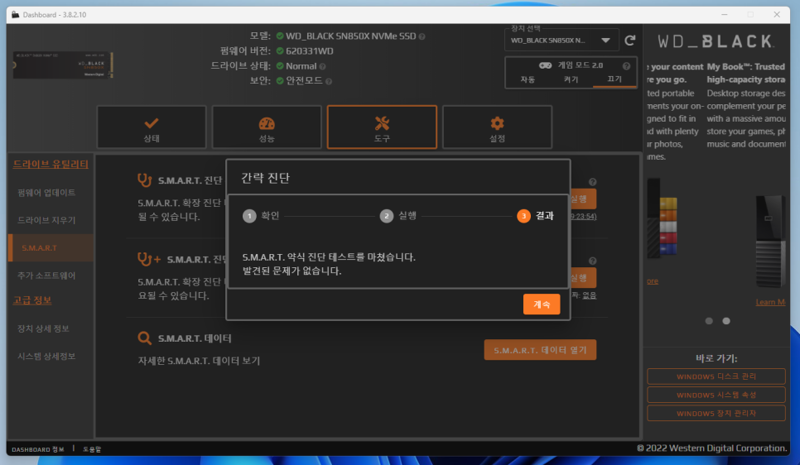Select 장치 상세 정보 in sidebar
This screenshot has height=465, width=800.
coord(43,329)
